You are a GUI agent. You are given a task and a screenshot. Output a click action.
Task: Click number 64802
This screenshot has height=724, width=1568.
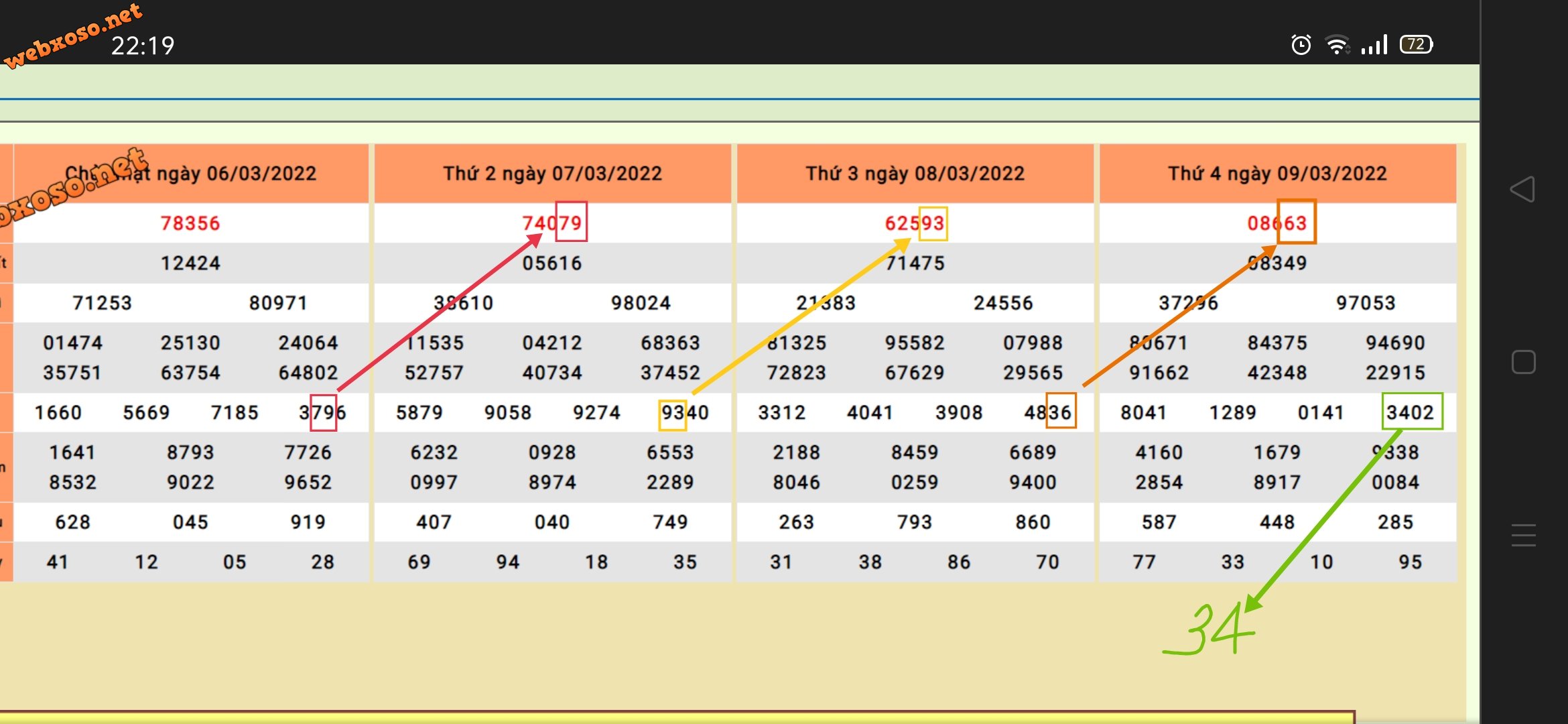click(308, 373)
